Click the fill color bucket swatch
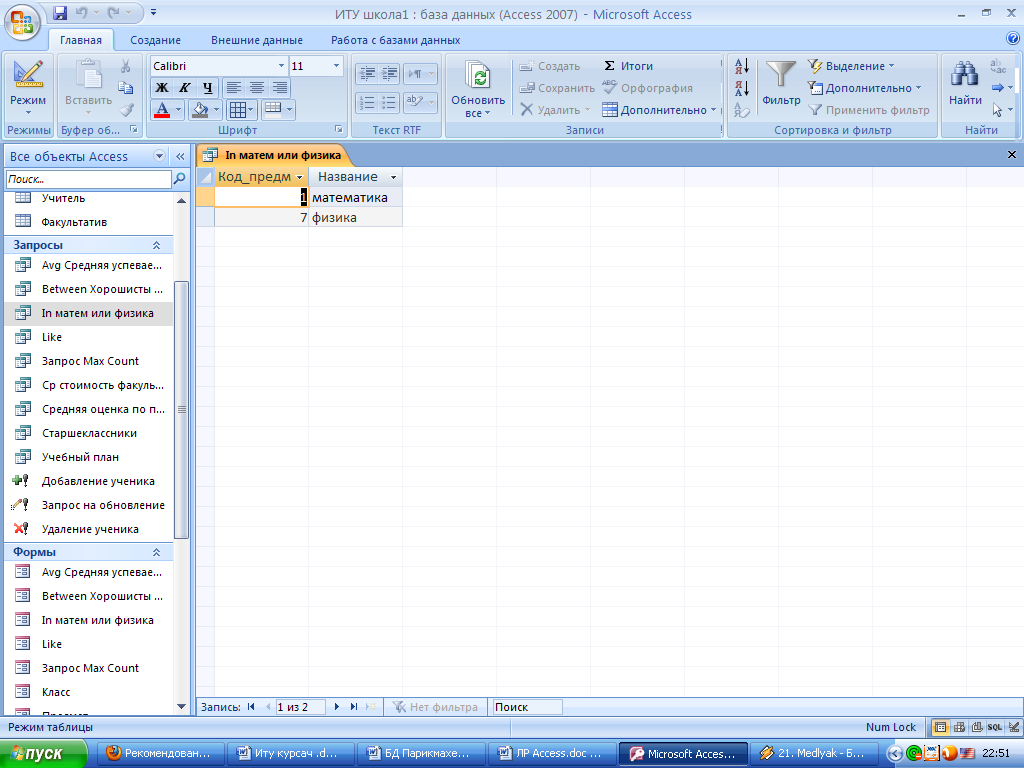The width and height of the screenshot is (1024, 768). 200,110
